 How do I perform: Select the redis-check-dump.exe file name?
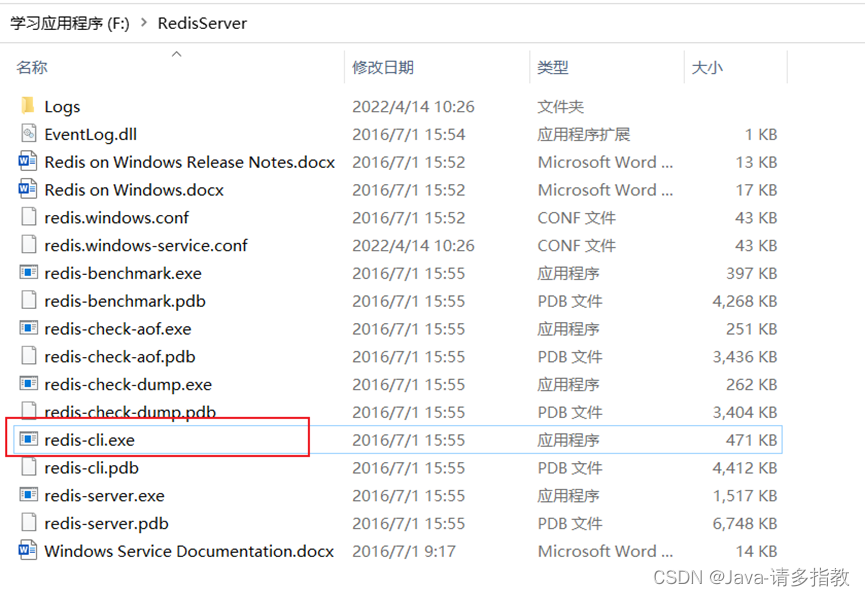[x=128, y=384]
